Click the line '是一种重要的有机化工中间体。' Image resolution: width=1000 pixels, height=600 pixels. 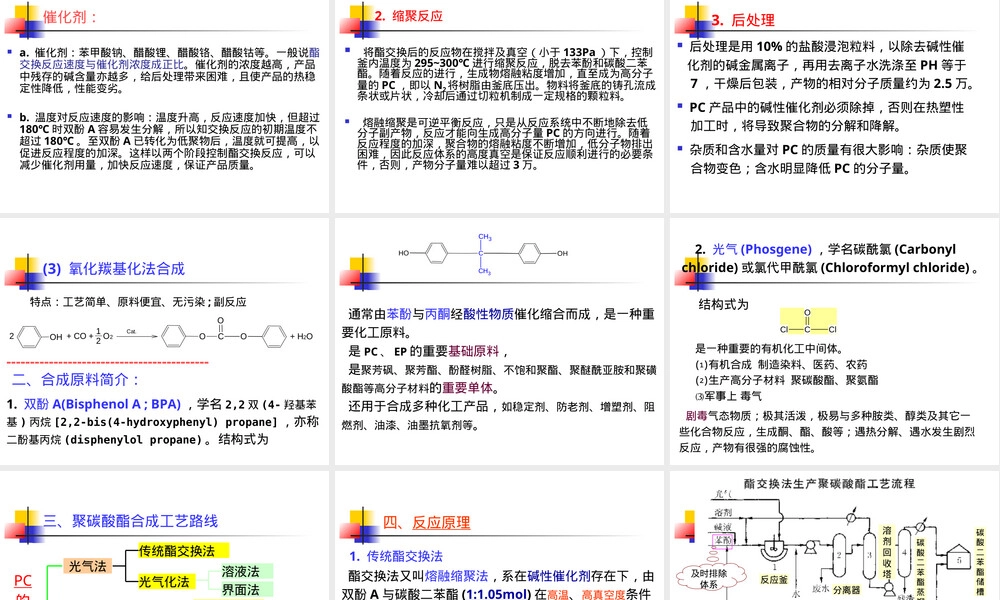click(x=768, y=348)
